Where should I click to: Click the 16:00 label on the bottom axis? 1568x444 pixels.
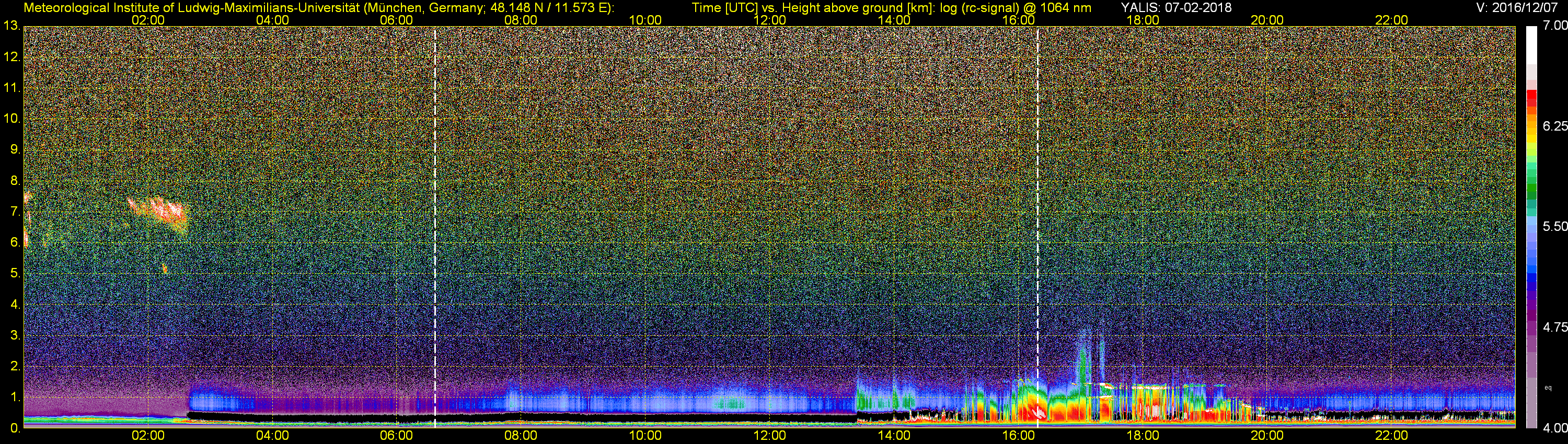[x=1018, y=436]
